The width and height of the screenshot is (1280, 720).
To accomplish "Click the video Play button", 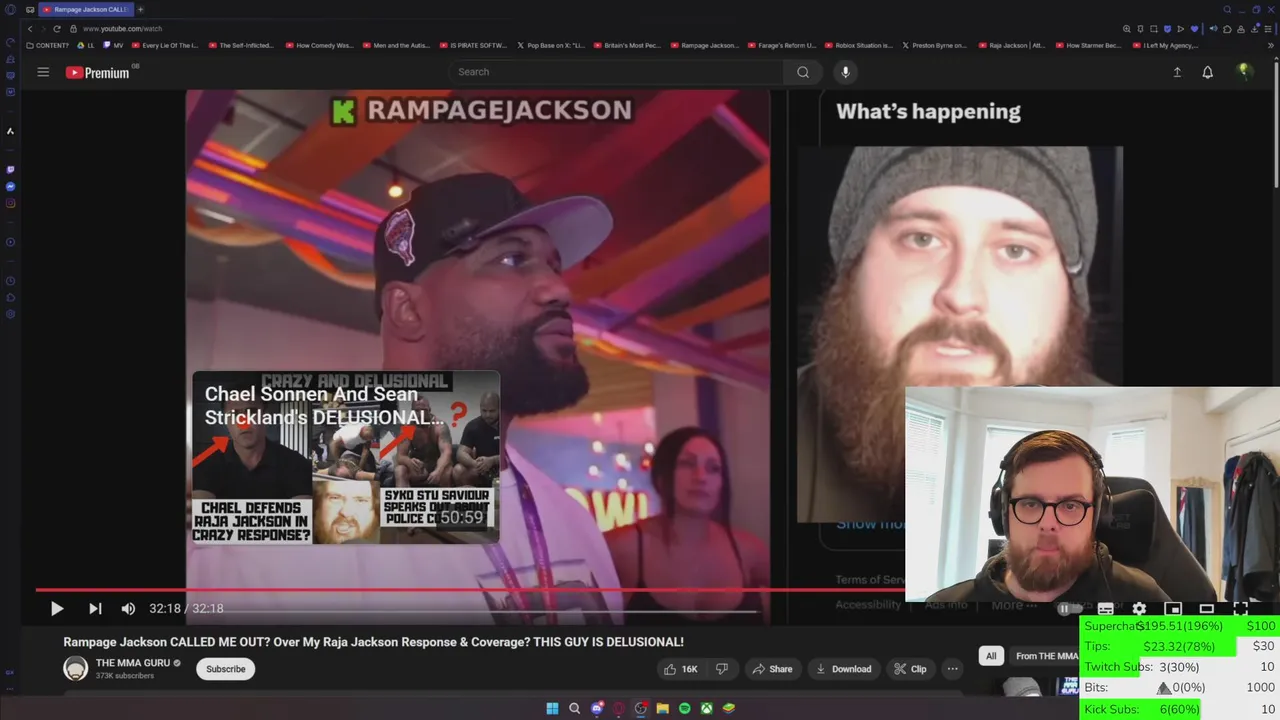I will pos(57,608).
